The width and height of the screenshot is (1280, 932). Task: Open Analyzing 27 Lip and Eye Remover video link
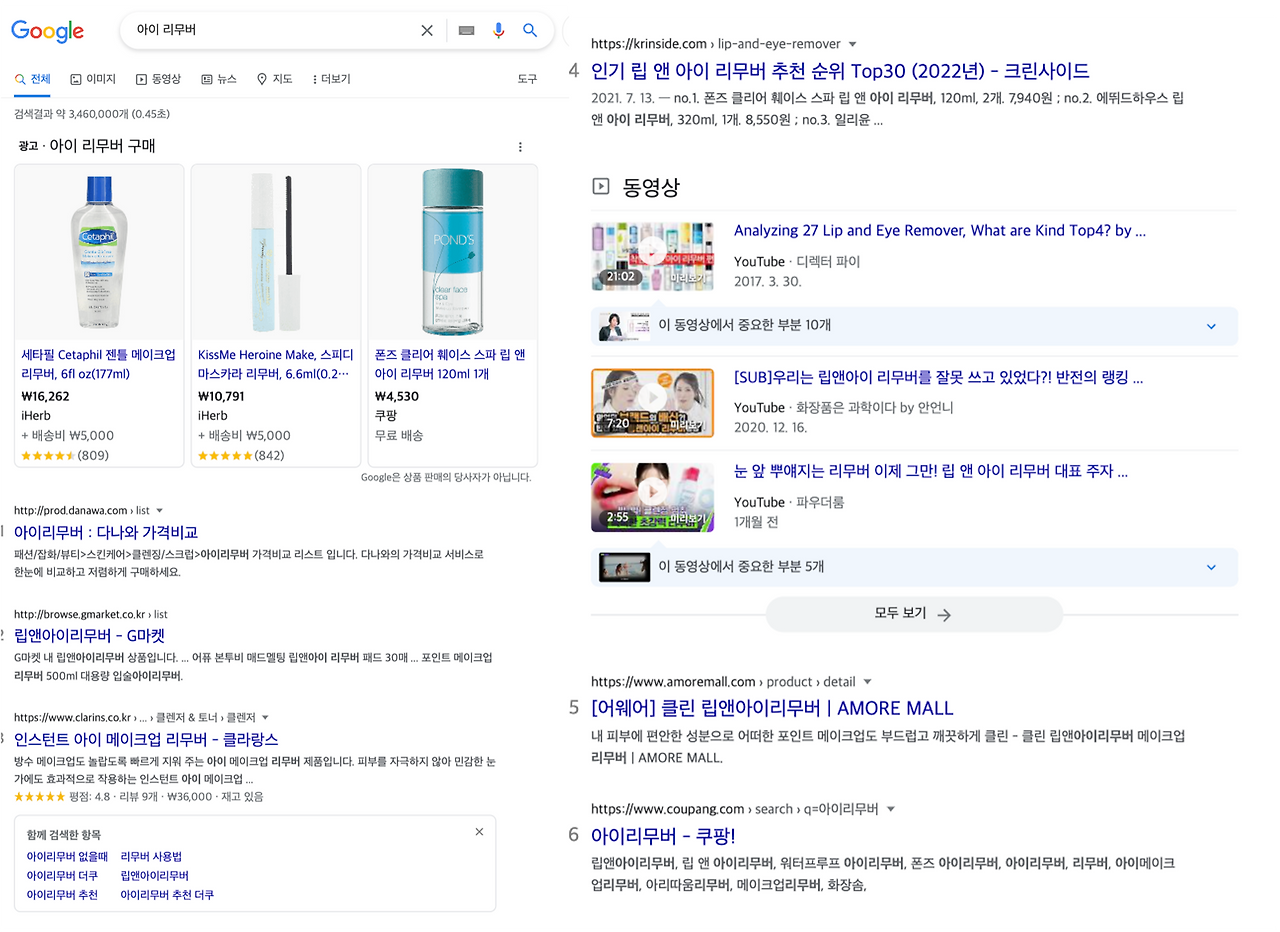pyautogui.click(x=940, y=231)
